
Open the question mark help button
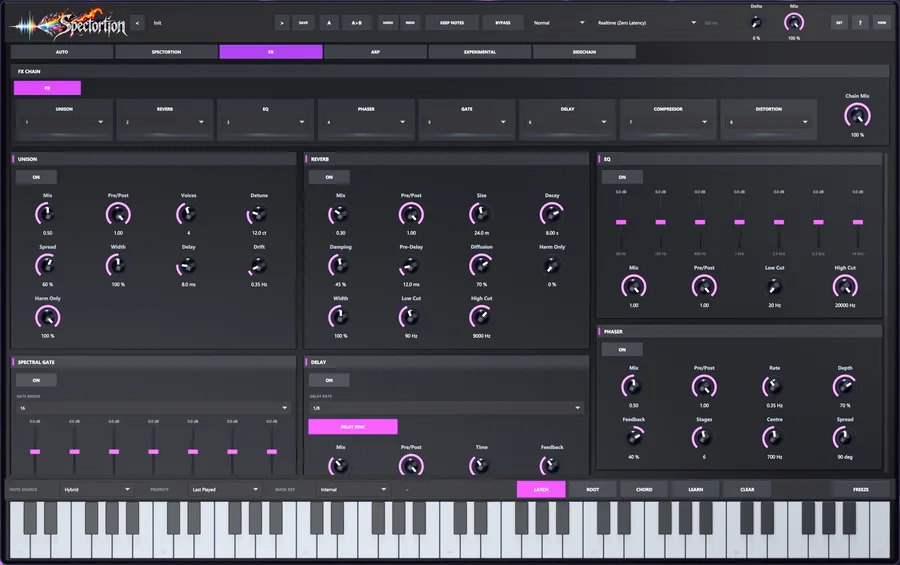[860, 23]
